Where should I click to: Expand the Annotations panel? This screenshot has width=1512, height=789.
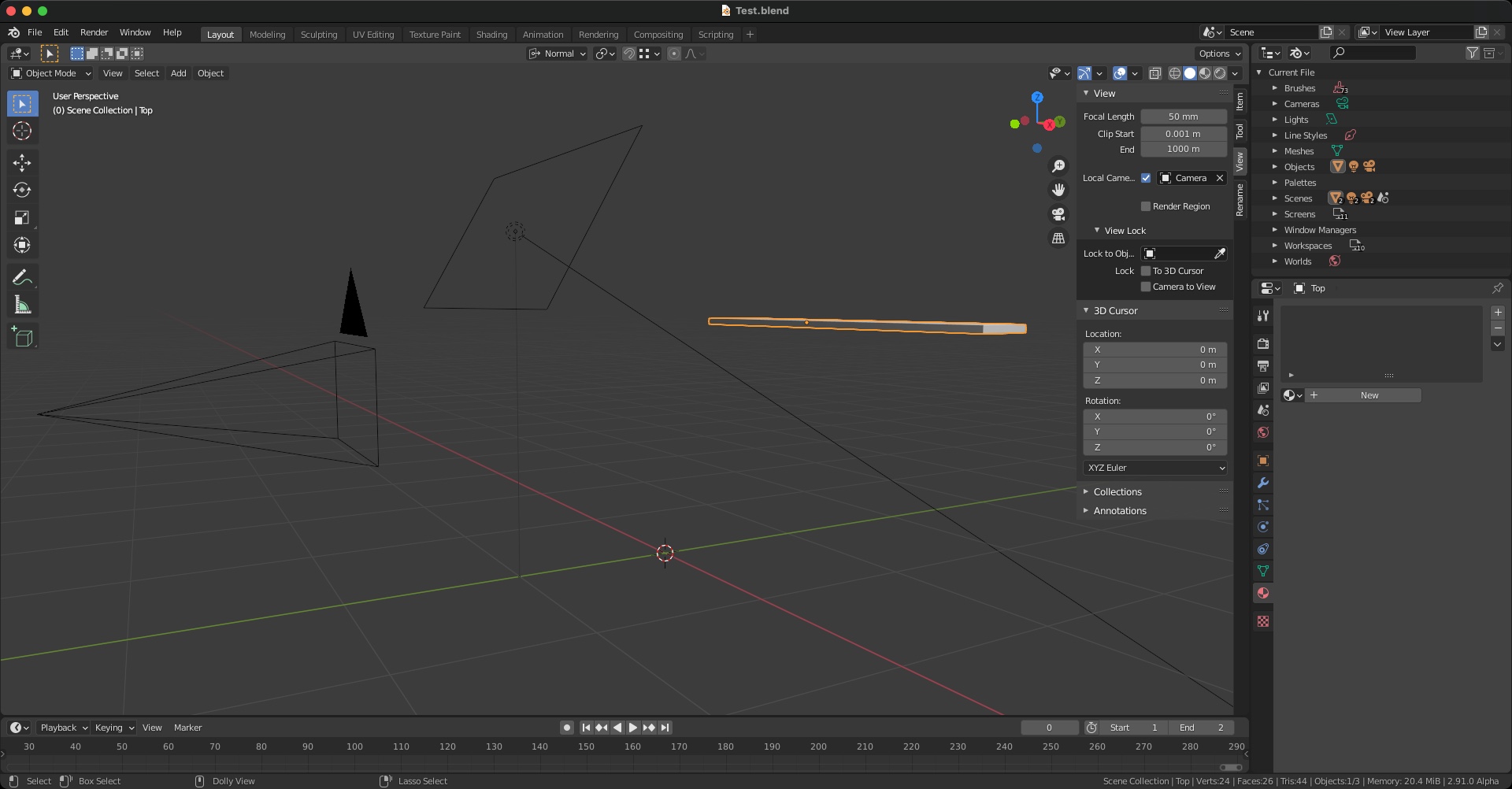pyautogui.click(x=1120, y=511)
